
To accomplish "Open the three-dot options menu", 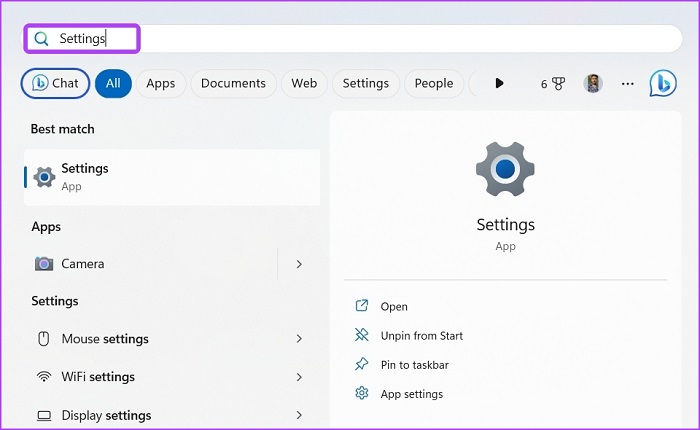I will tap(628, 83).
